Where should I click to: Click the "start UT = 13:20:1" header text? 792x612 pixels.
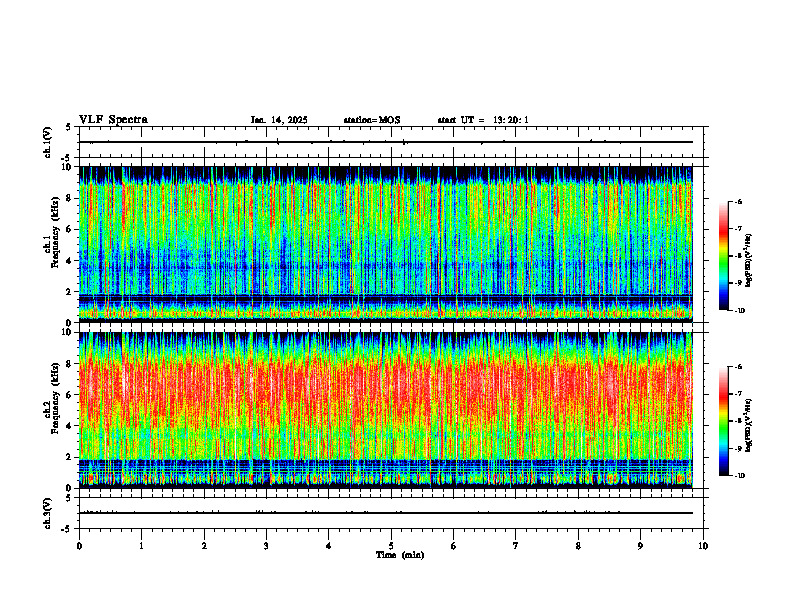pos(483,120)
